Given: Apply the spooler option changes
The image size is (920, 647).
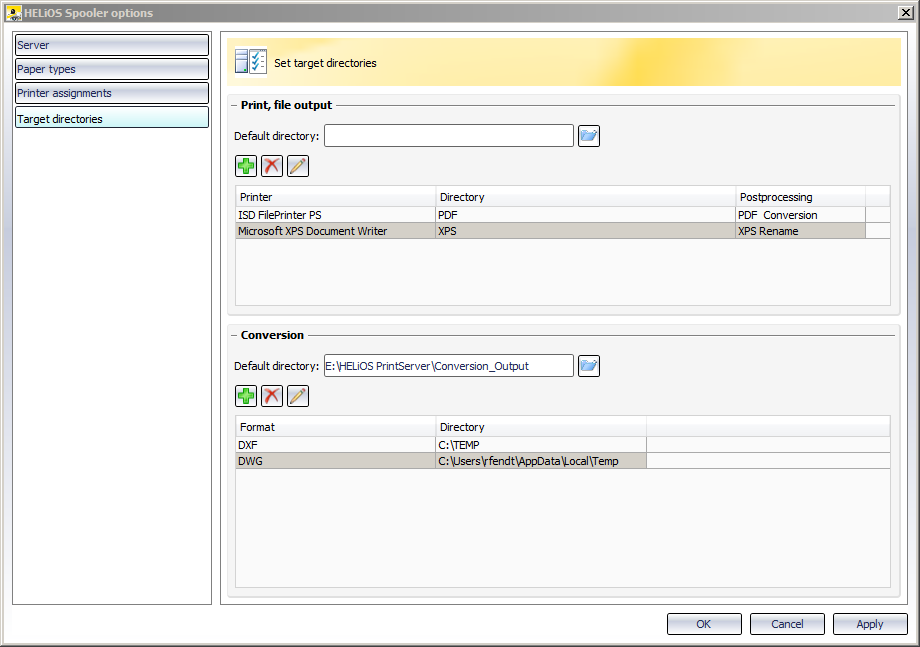Looking at the screenshot, I should click(870, 624).
